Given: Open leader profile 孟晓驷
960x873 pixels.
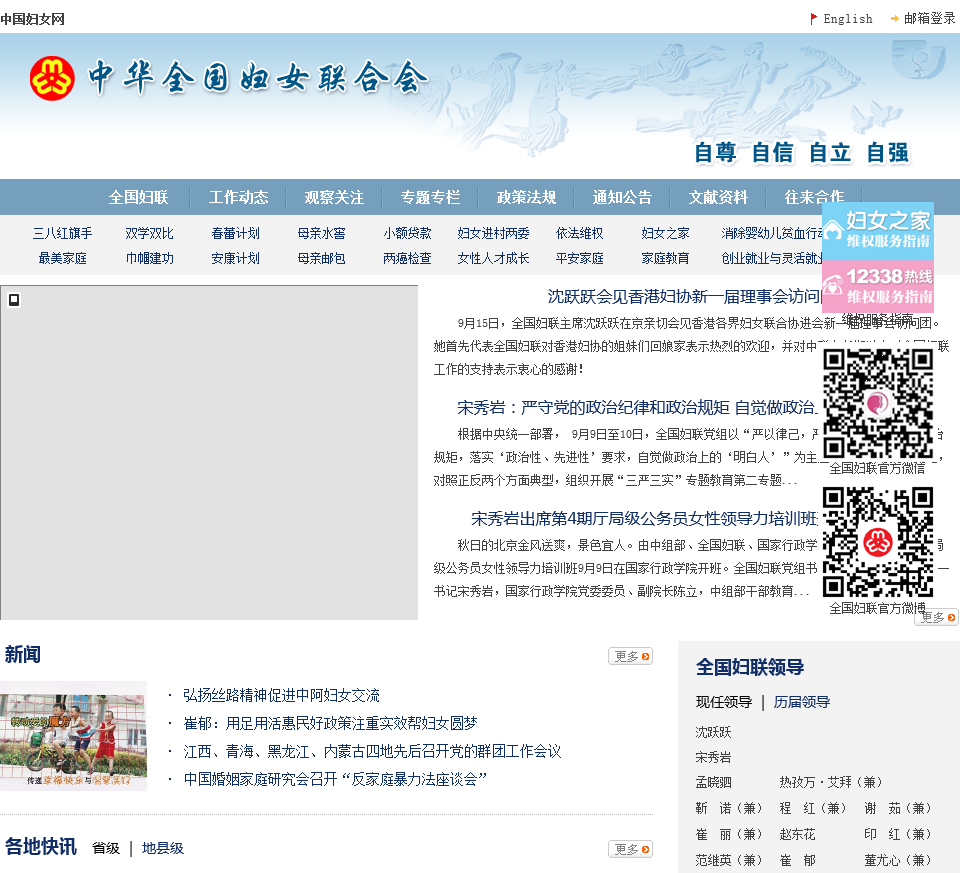Looking at the screenshot, I should point(713,782).
